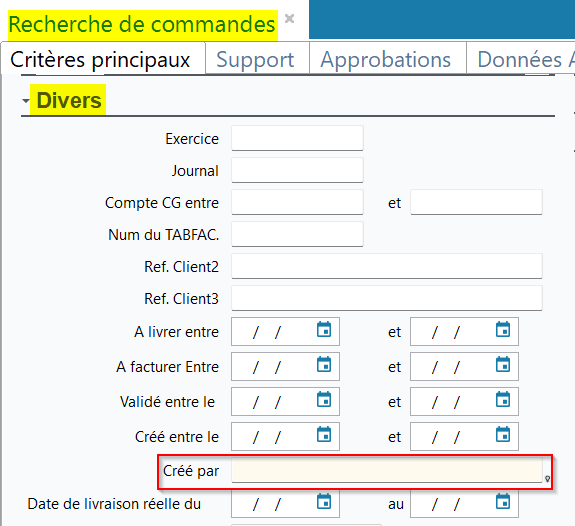
Task: Collapse the Divers section
Action: point(26,101)
